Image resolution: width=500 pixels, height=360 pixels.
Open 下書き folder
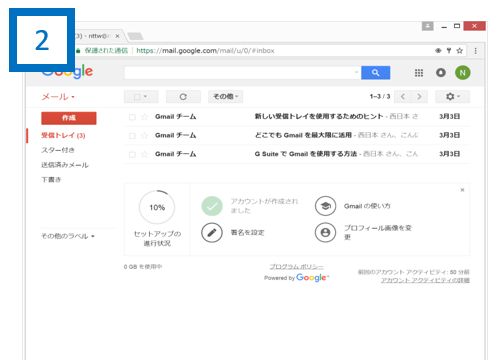tap(51, 179)
